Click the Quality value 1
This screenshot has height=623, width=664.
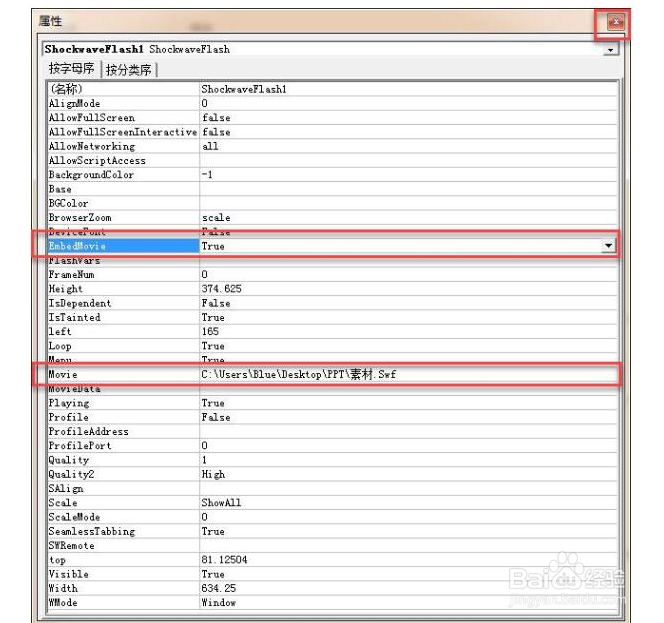(204, 460)
